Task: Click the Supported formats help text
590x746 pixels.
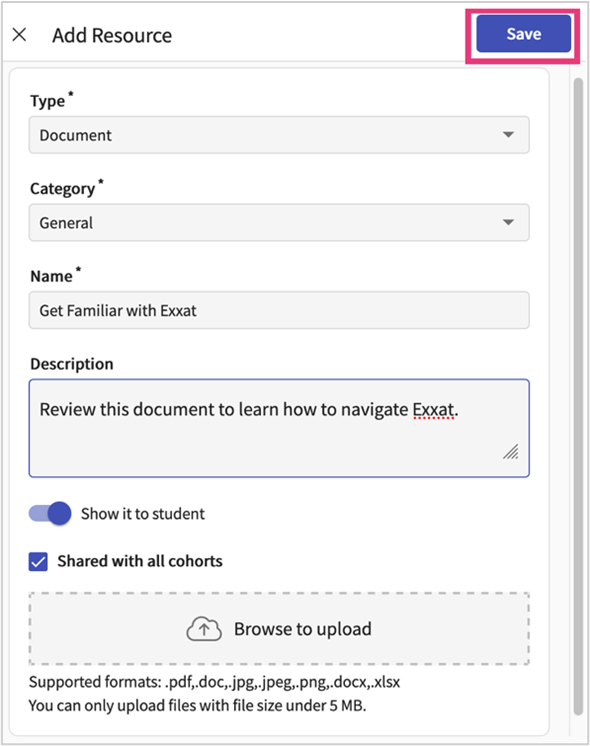Action: pyautogui.click(x=214, y=682)
